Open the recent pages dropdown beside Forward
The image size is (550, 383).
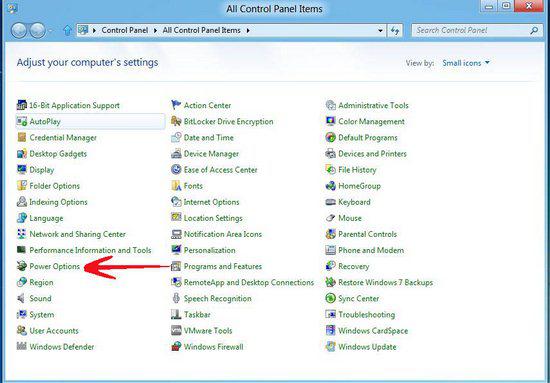pyautogui.click(x=51, y=31)
